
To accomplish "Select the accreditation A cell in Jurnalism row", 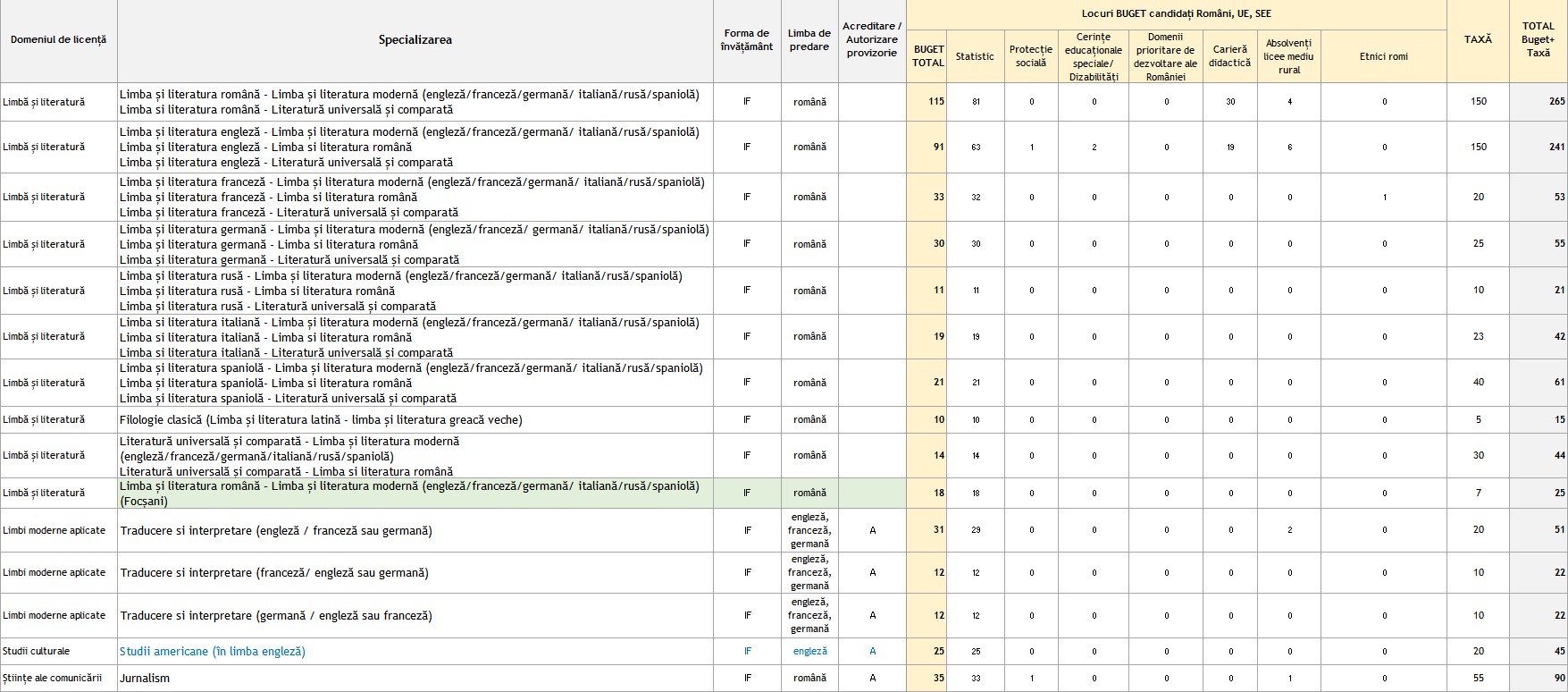I will 872,679.
